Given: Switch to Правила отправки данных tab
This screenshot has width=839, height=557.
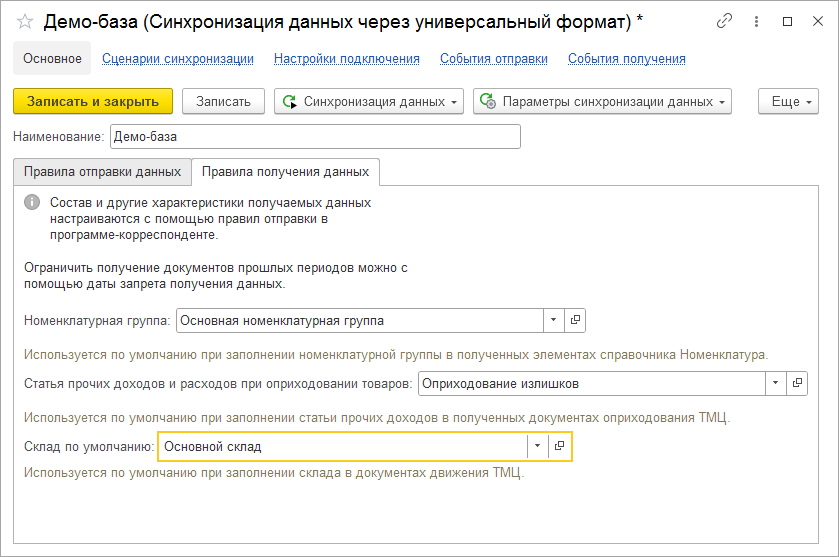Looking at the screenshot, I should coord(102,172).
